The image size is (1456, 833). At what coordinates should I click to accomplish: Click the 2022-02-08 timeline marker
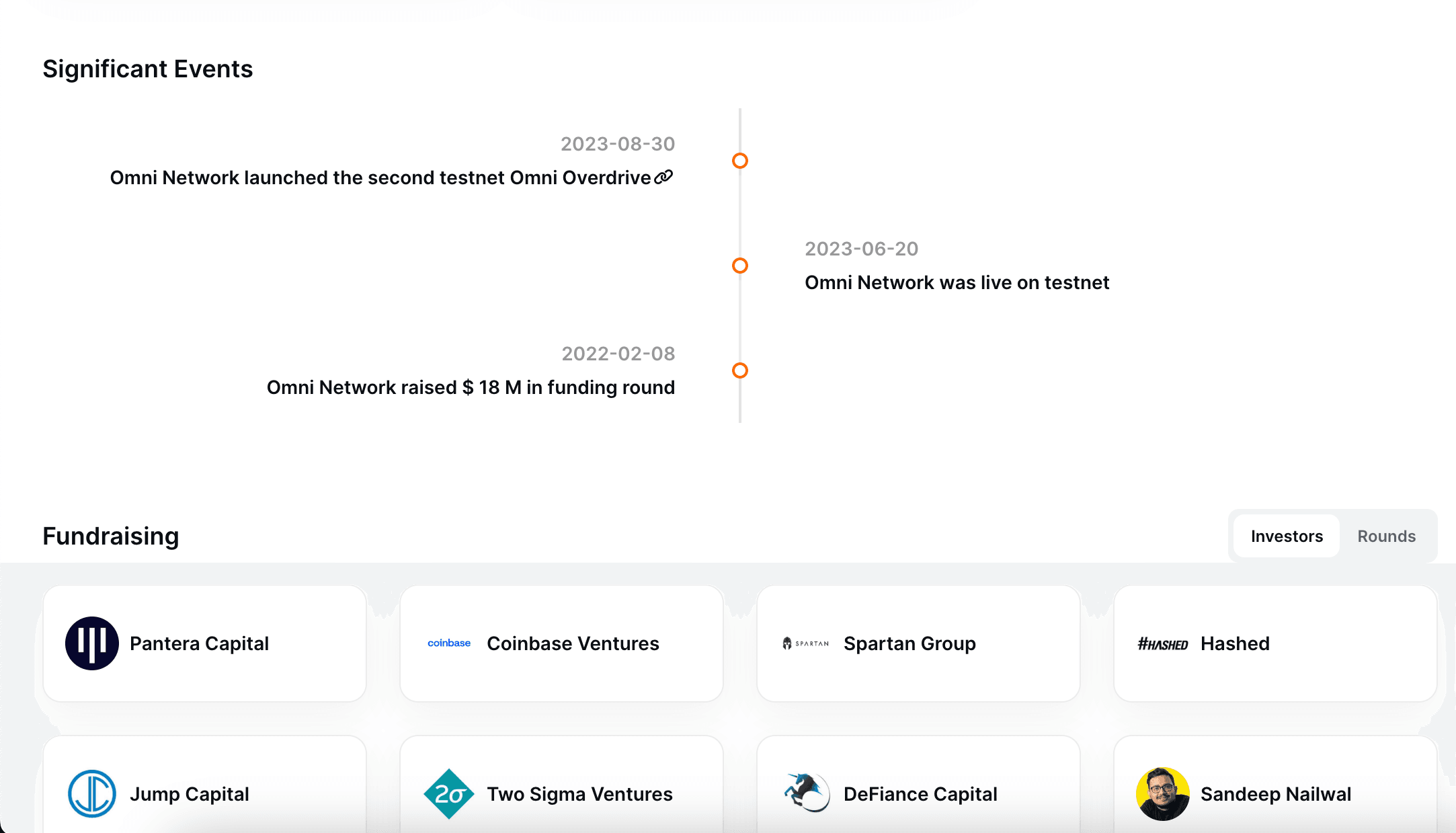(740, 370)
